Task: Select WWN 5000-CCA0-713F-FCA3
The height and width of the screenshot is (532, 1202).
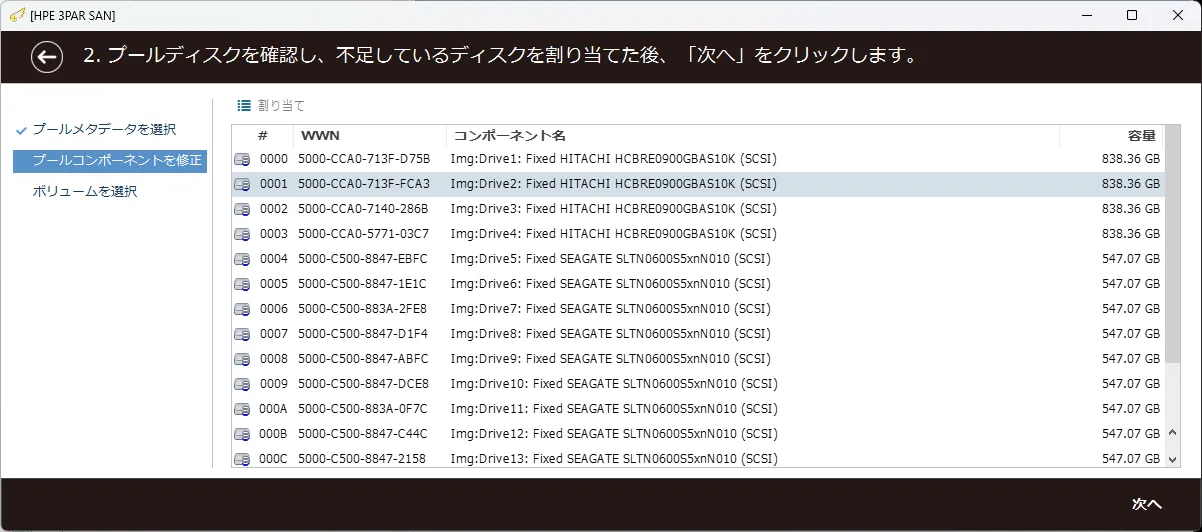Action: point(364,184)
